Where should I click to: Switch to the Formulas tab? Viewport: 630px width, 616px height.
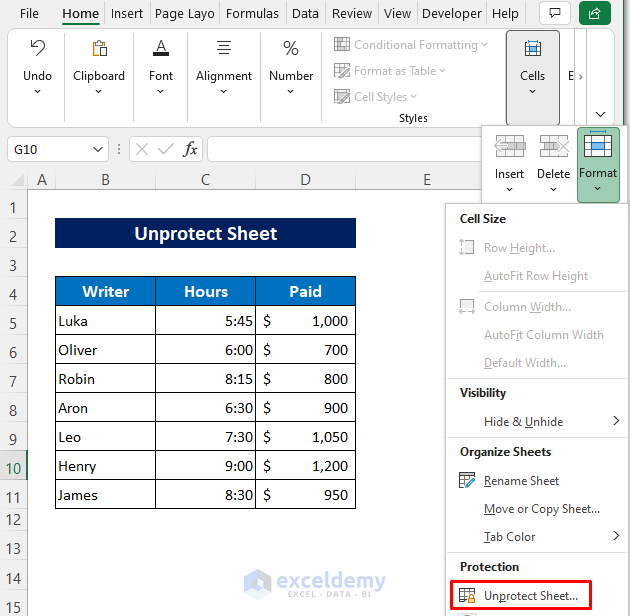[252, 13]
